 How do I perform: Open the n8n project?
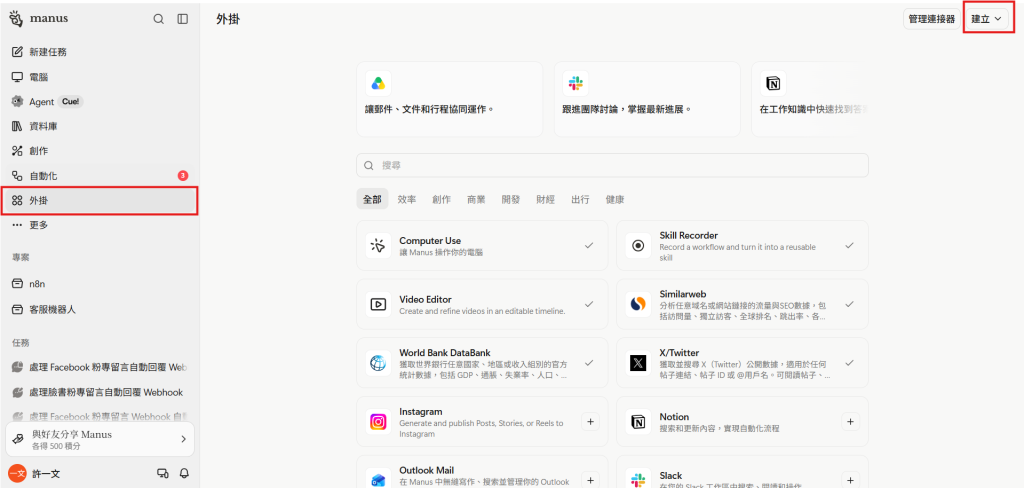coord(99,284)
